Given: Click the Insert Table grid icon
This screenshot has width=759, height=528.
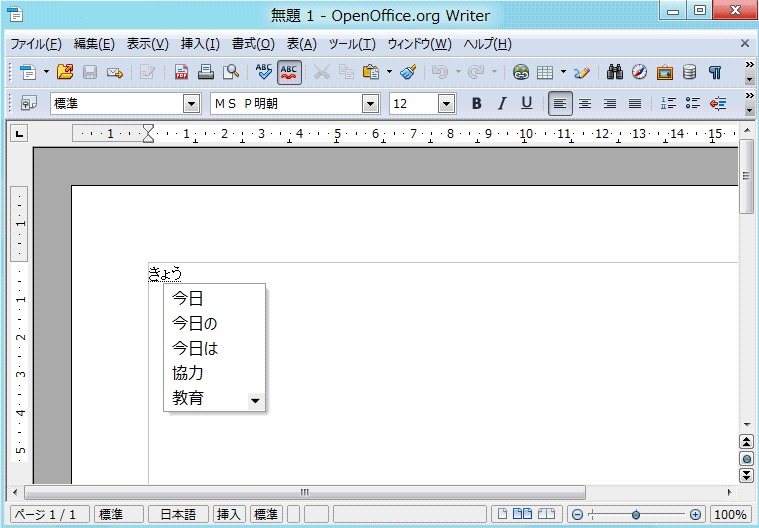Looking at the screenshot, I should (545, 73).
